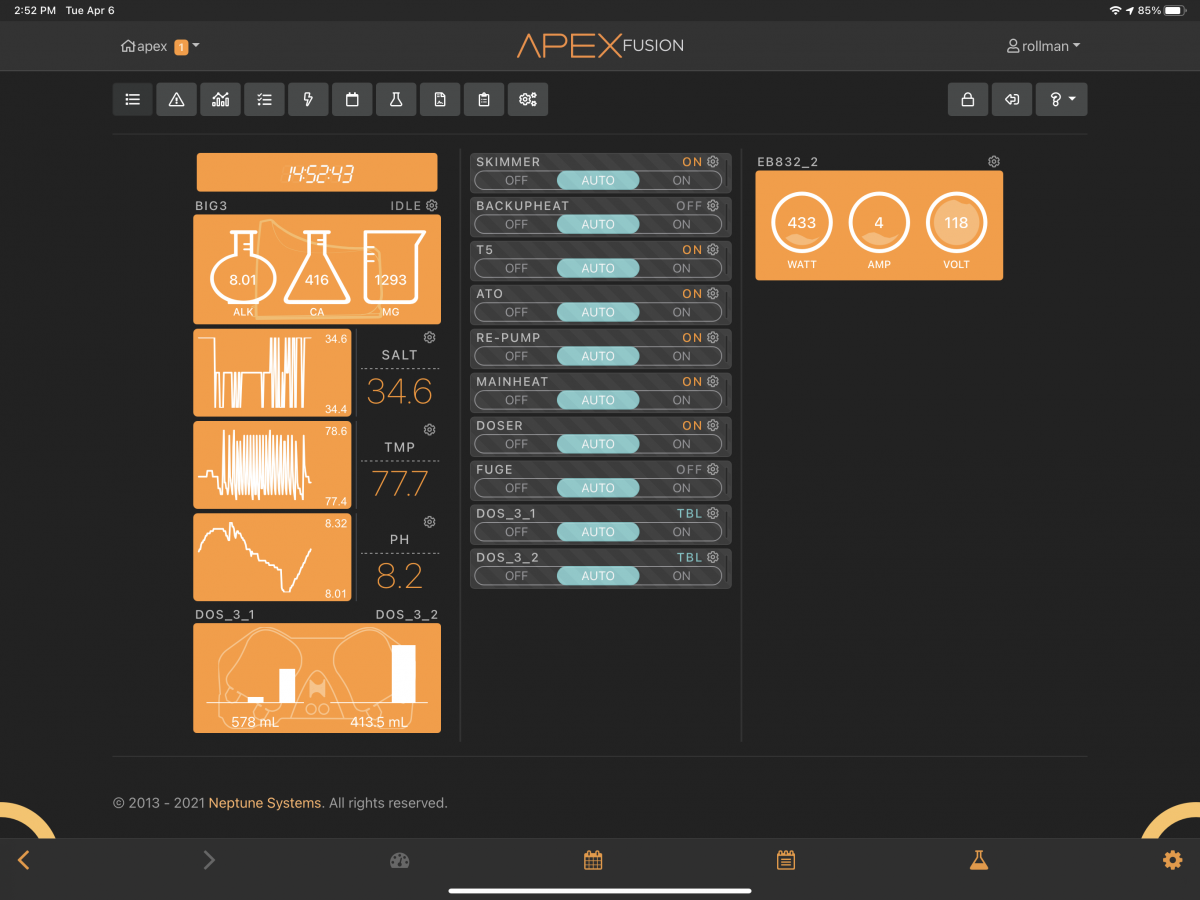Open the DOS dosing volume tile
Viewport: 1200px width, 900px height.
tap(317, 678)
